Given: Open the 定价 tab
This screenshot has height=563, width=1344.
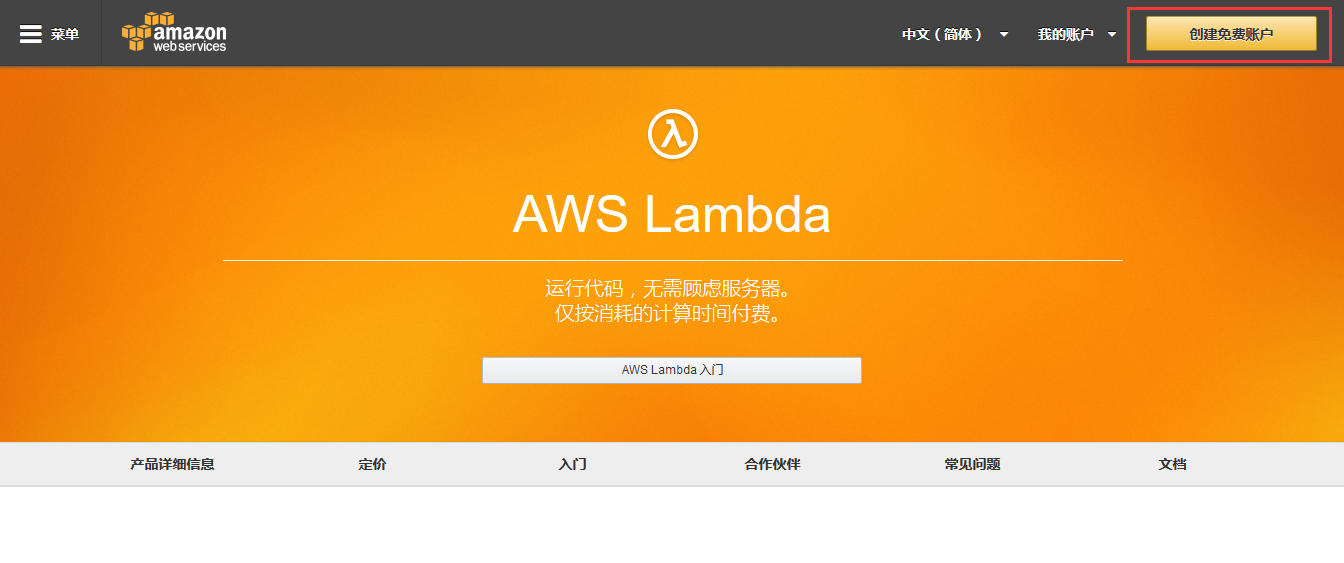Looking at the screenshot, I should (x=372, y=464).
